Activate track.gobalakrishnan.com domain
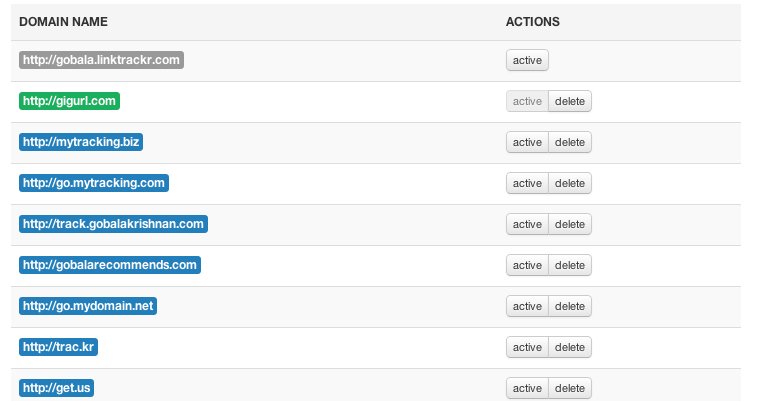Screen dimensions: 760x401 click(527, 224)
